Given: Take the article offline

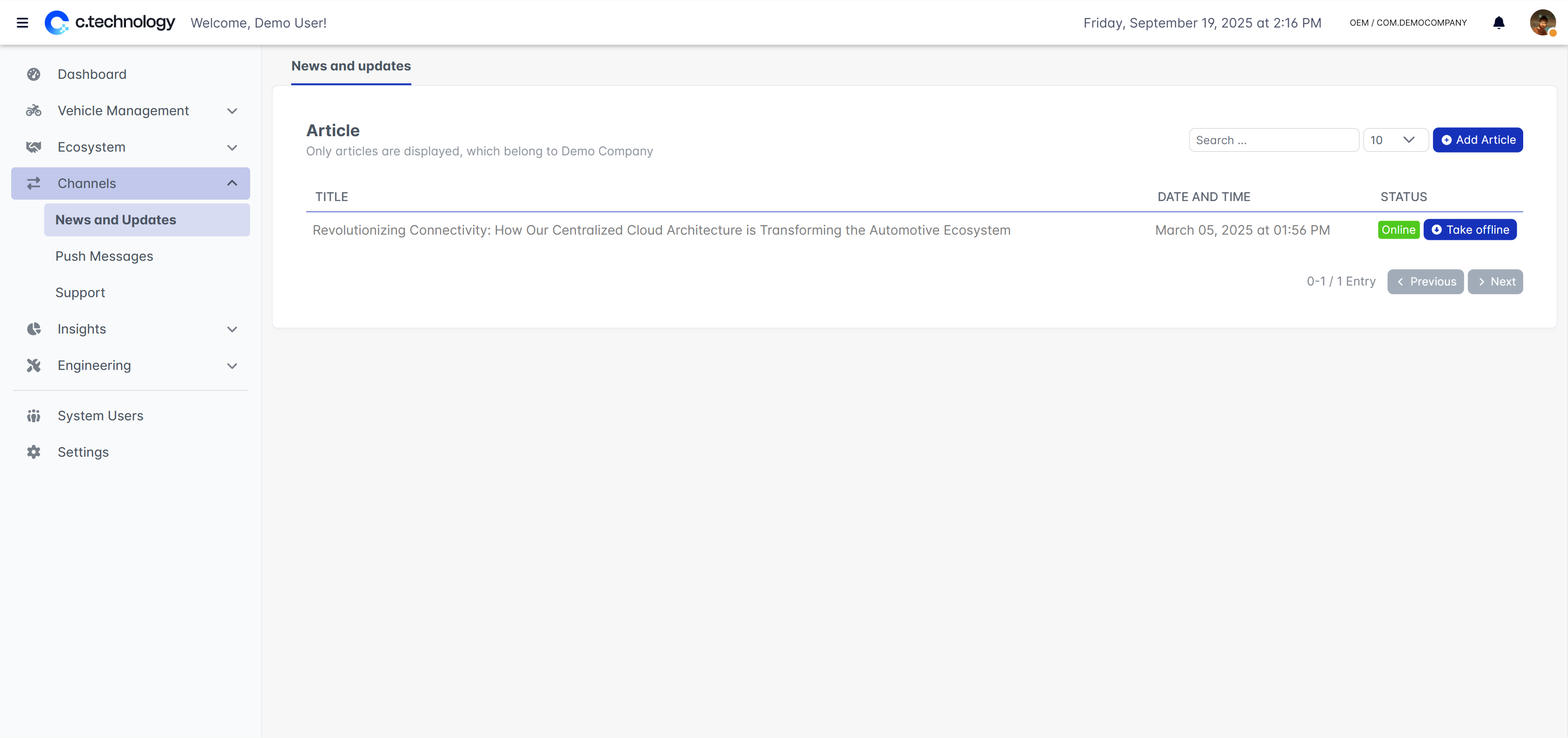Looking at the screenshot, I should click(x=1470, y=230).
